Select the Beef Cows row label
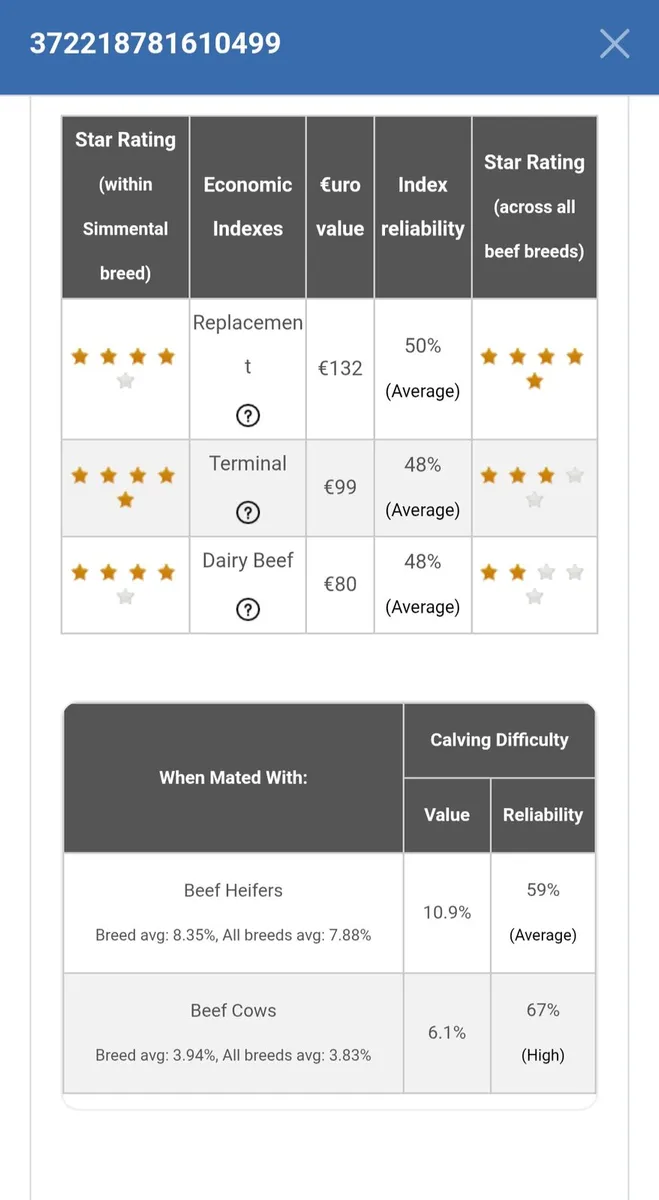The width and height of the screenshot is (659, 1200). [233, 1010]
